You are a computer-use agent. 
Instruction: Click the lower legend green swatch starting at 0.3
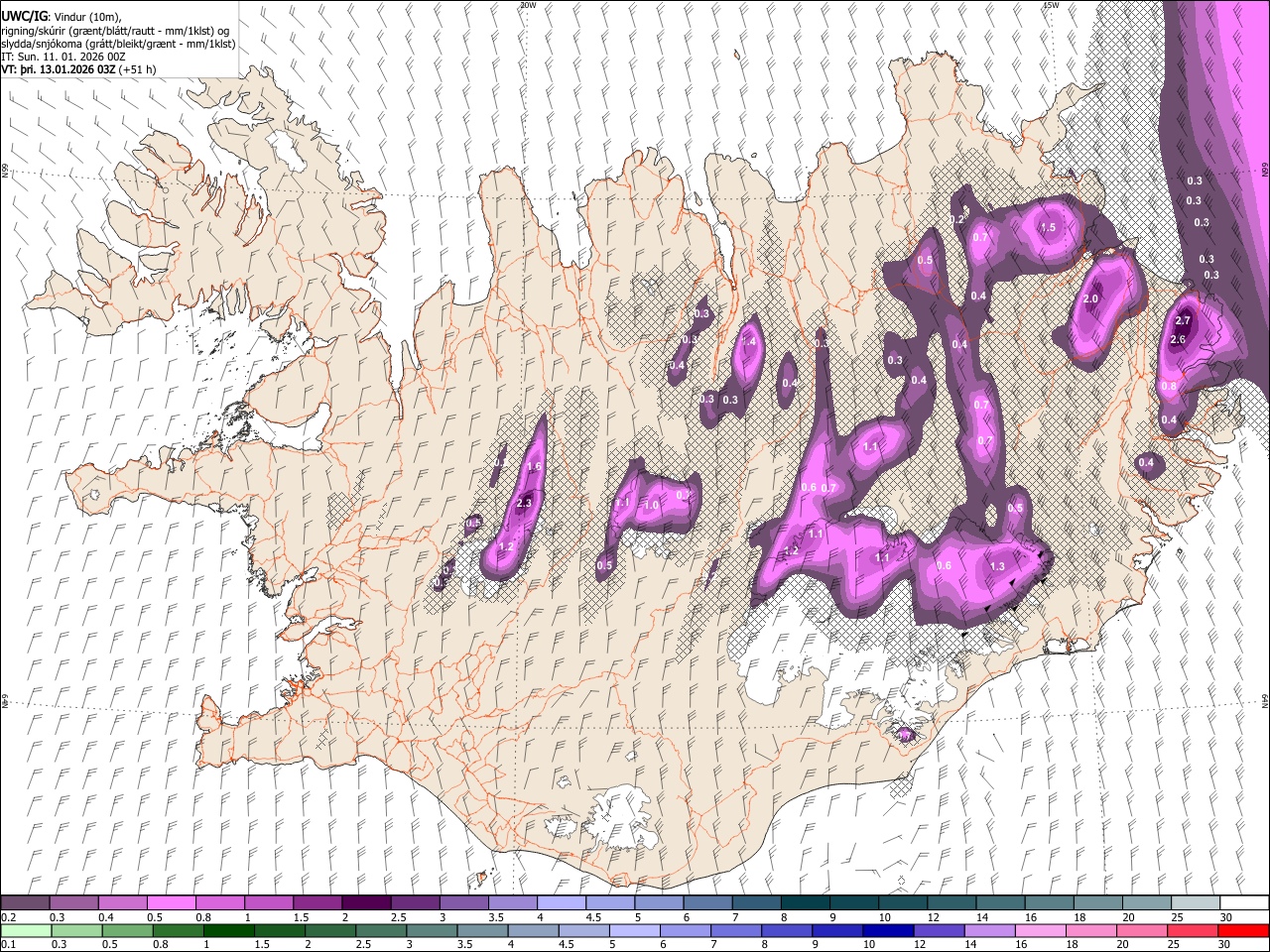coord(76,931)
